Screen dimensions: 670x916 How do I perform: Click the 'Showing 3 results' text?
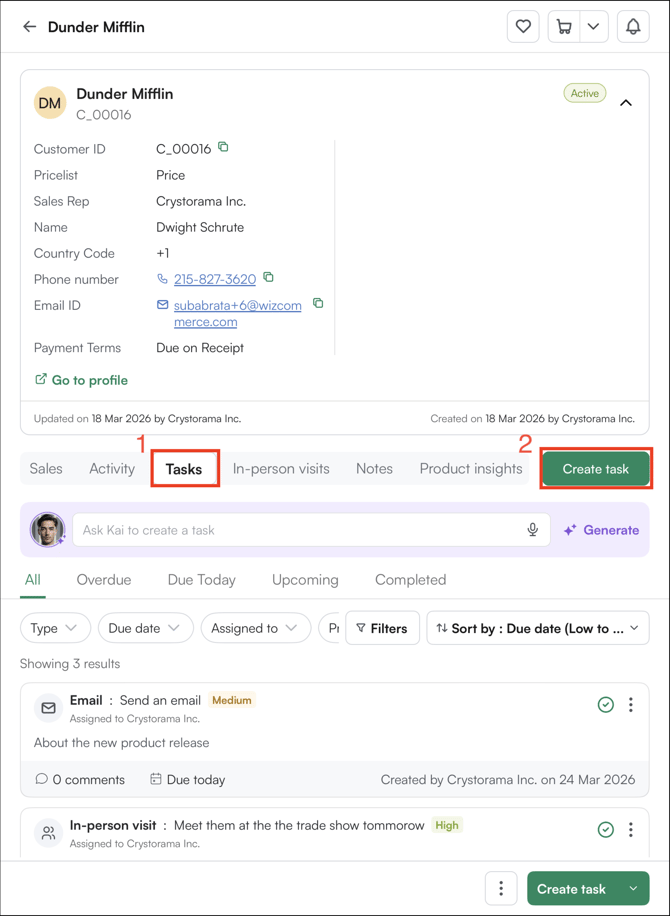click(x=70, y=664)
